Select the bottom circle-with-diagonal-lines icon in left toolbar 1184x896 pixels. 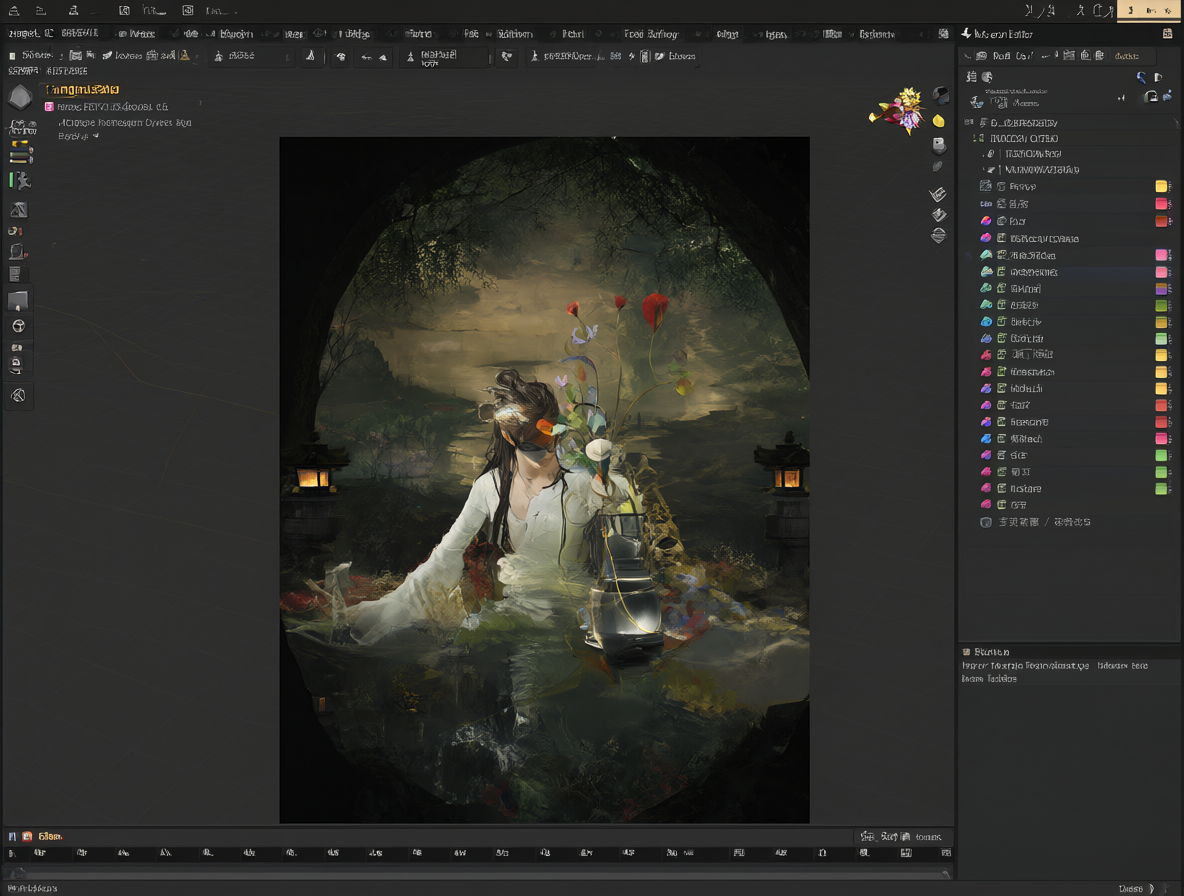coord(19,396)
